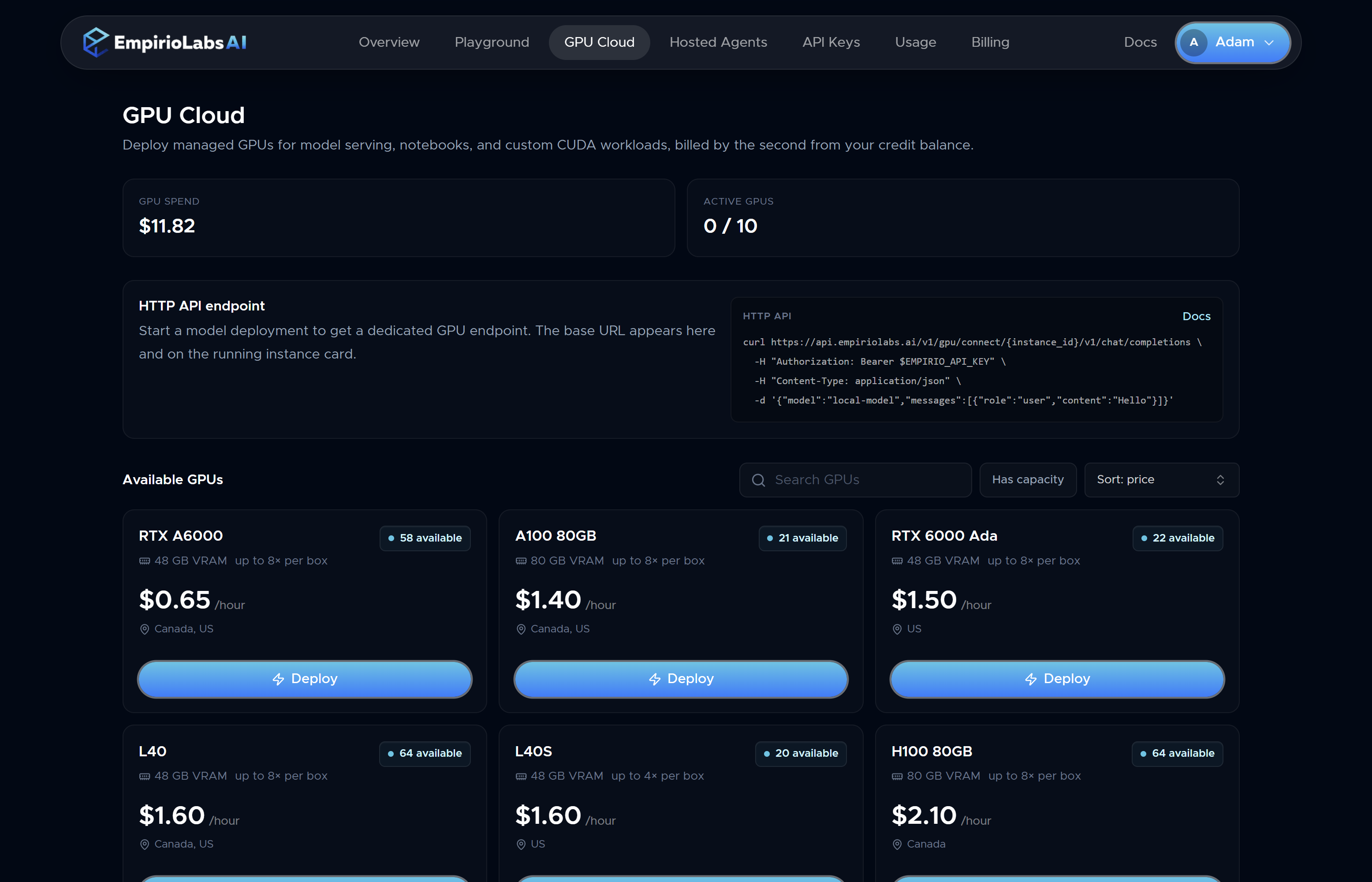Click the L40S location pin icon

pyautogui.click(x=520, y=845)
